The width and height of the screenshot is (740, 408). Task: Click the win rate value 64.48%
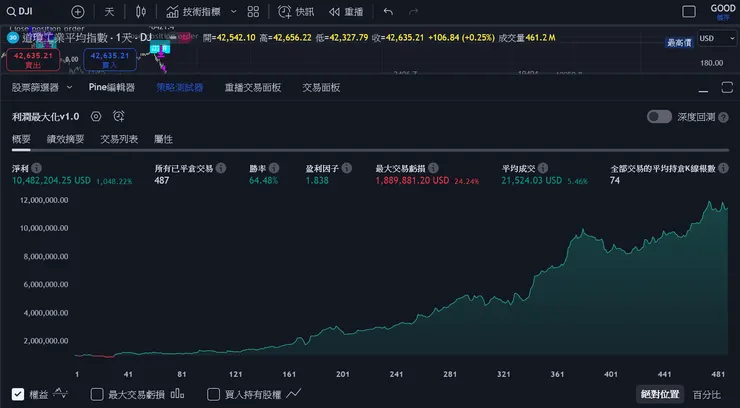pyautogui.click(x=263, y=181)
